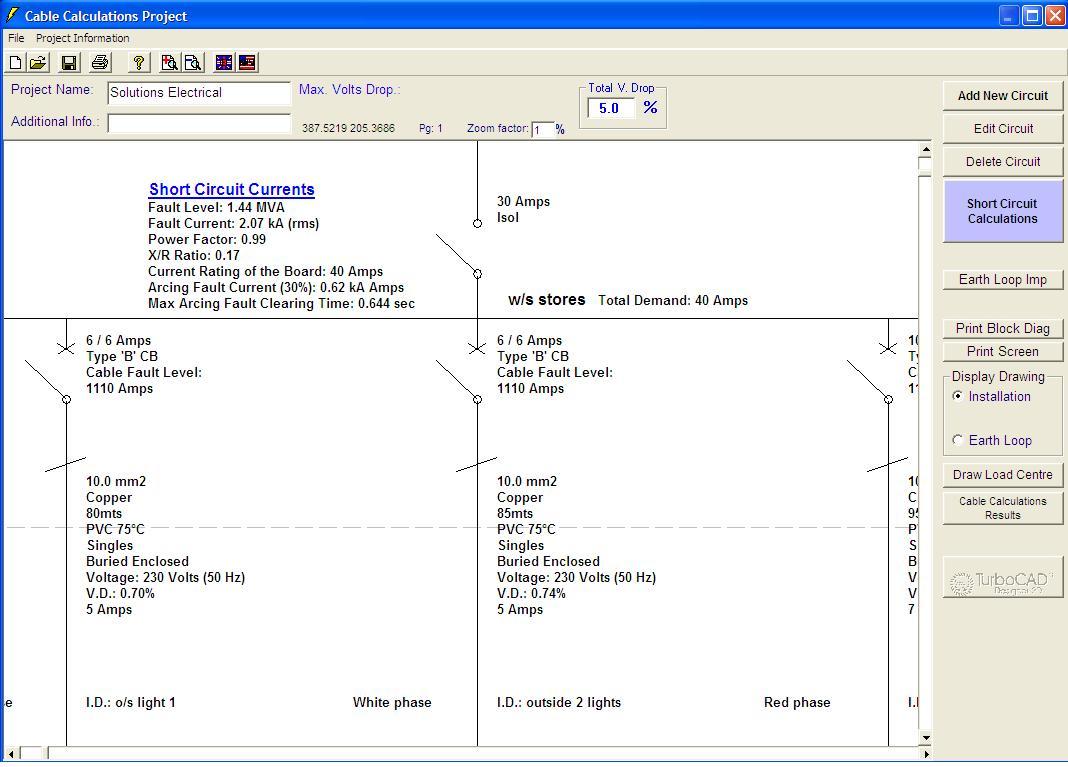Select Installation display drawing option
Viewport: 1068px width, 767px height.
click(x=958, y=396)
